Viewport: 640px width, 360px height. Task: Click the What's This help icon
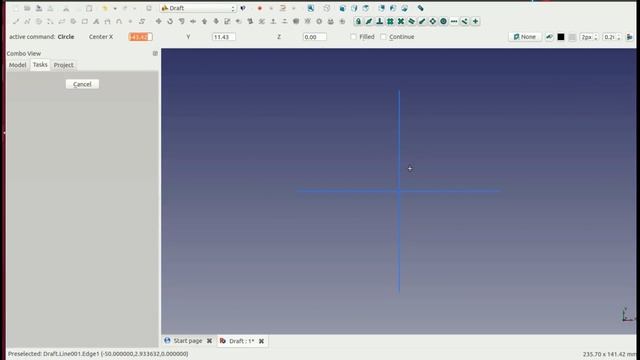pyautogui.click(x=243, y=8)
